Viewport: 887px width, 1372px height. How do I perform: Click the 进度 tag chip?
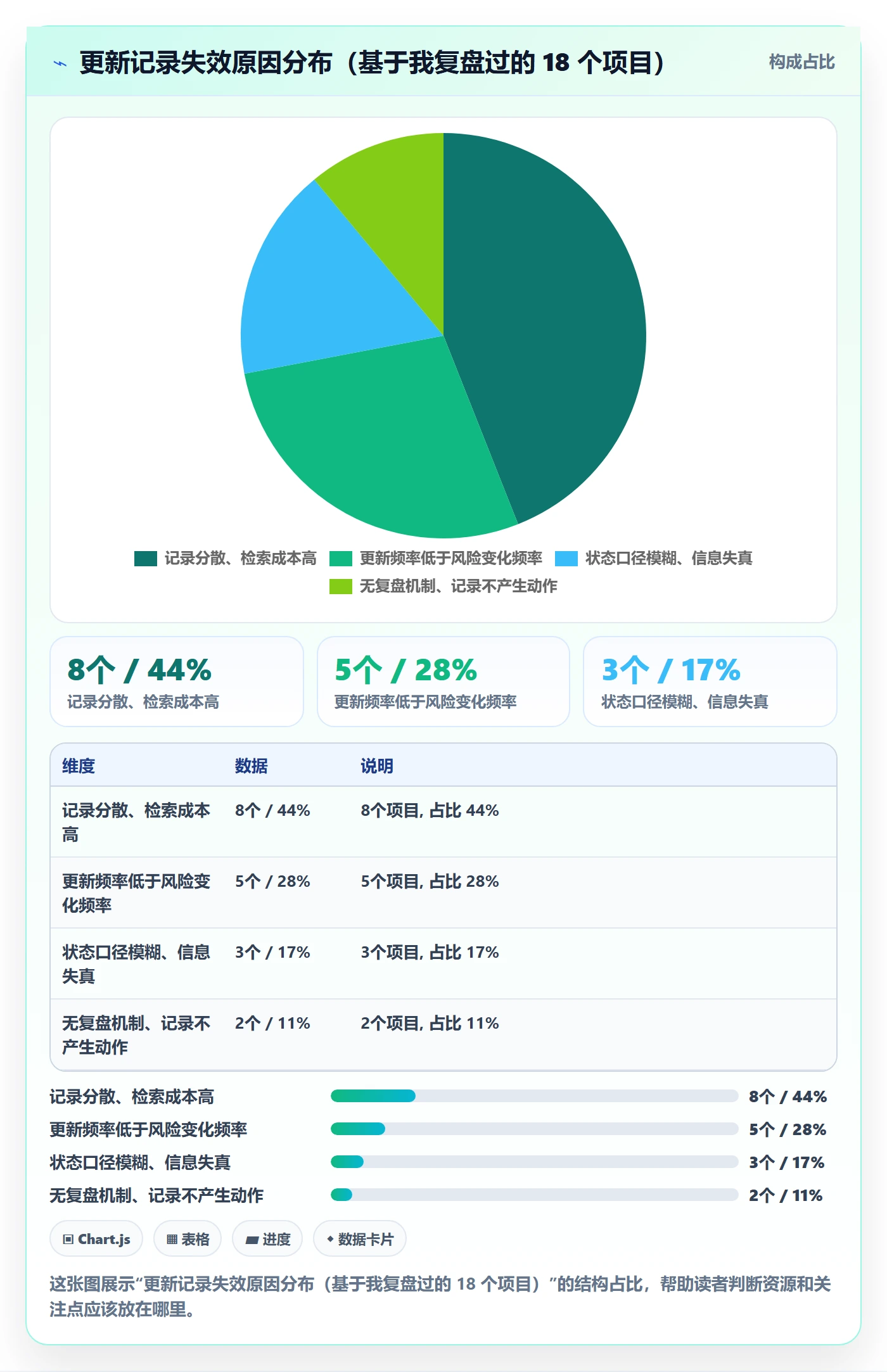pyautogui.click(x=267, y=1239)
